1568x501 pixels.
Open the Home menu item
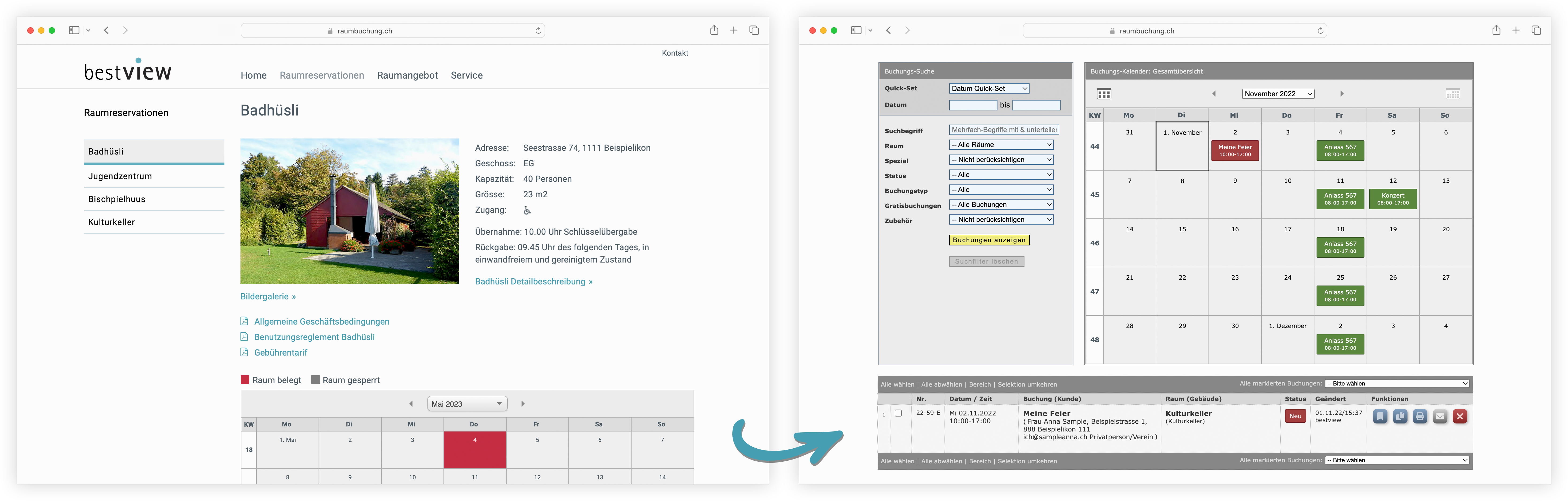(x=253, y=75)
